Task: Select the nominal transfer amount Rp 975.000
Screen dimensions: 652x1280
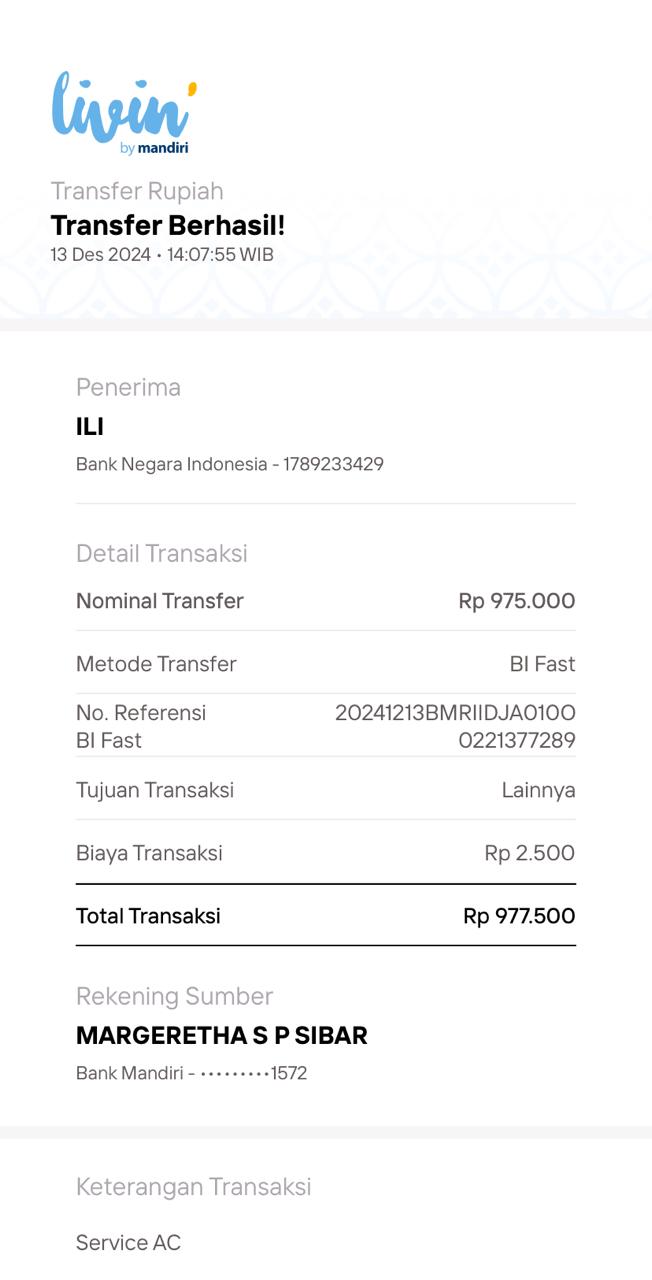Action: [516, 601]
